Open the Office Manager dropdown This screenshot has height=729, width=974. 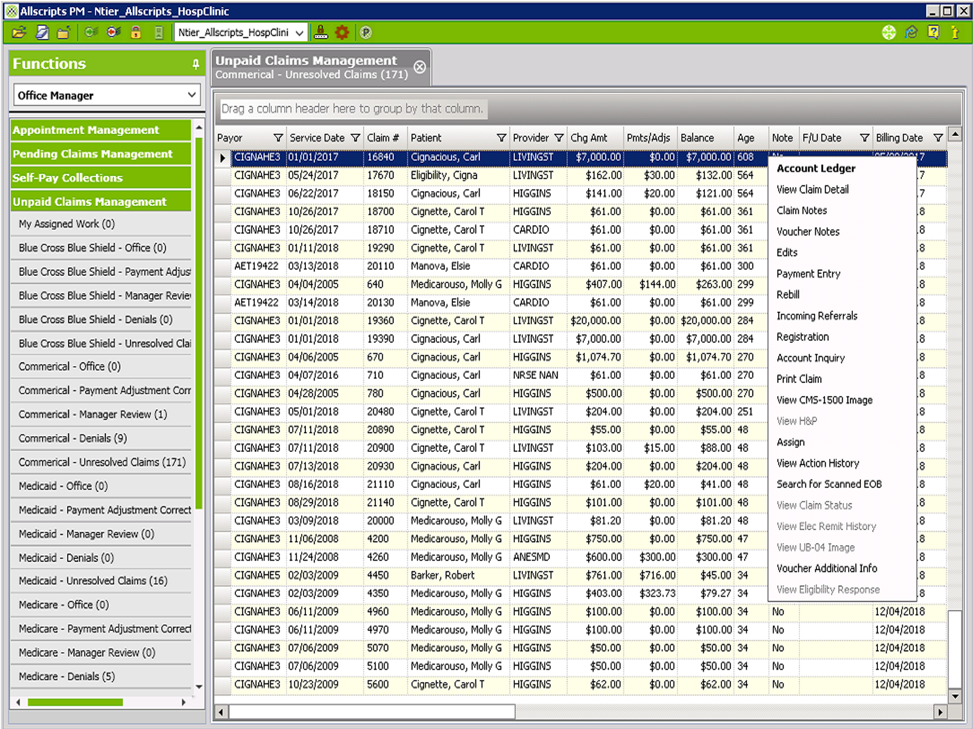[192, 96]
